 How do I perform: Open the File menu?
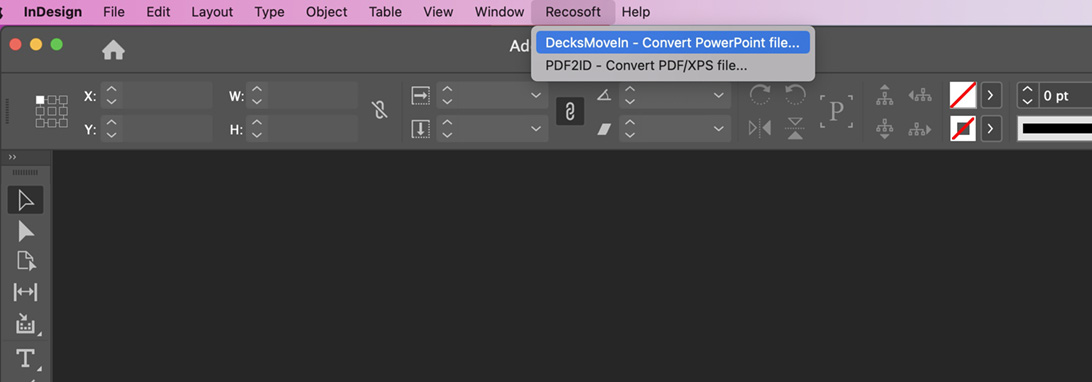click(114, 12)
